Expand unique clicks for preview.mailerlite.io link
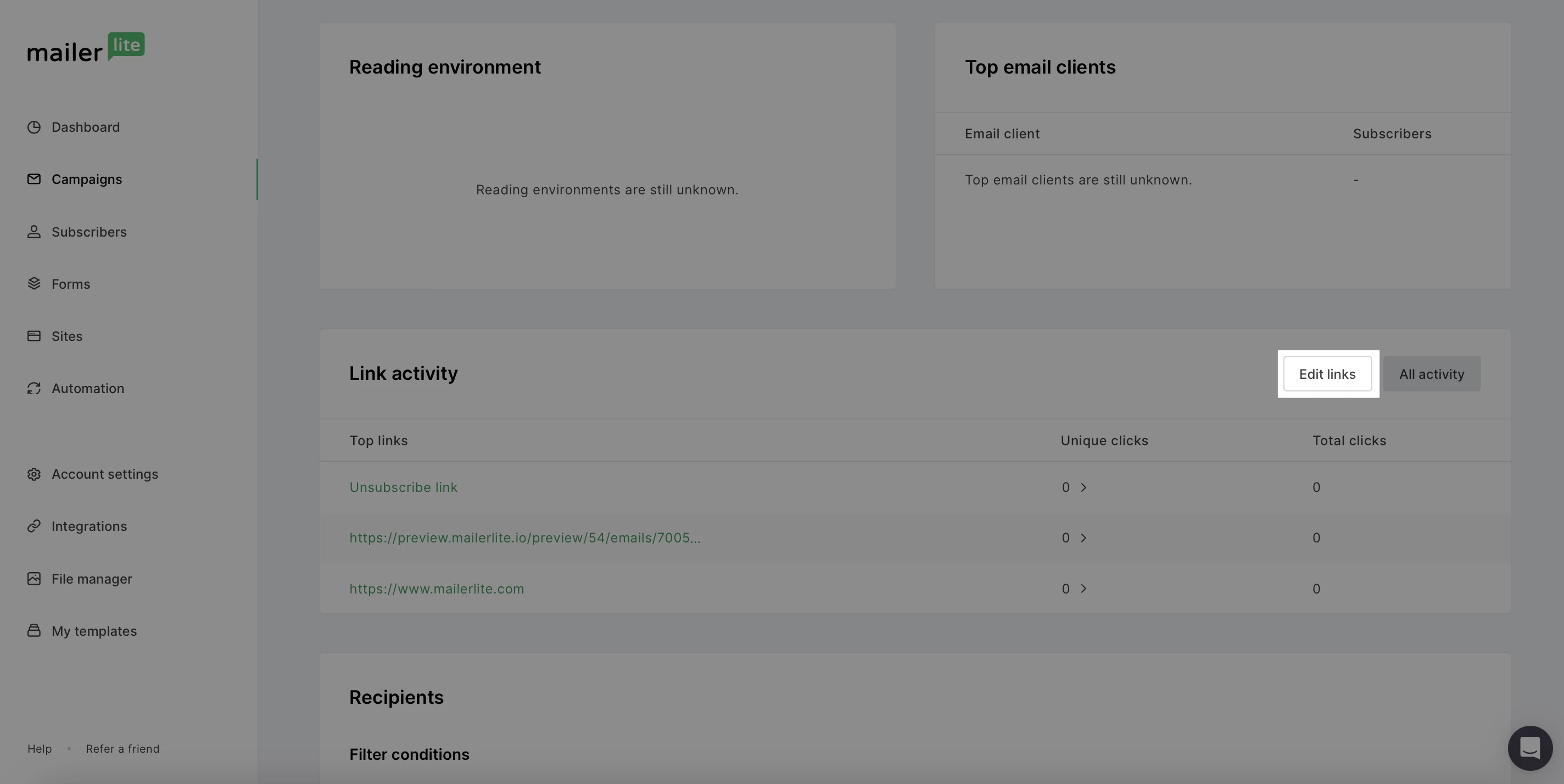 [x=1083, y=538]
